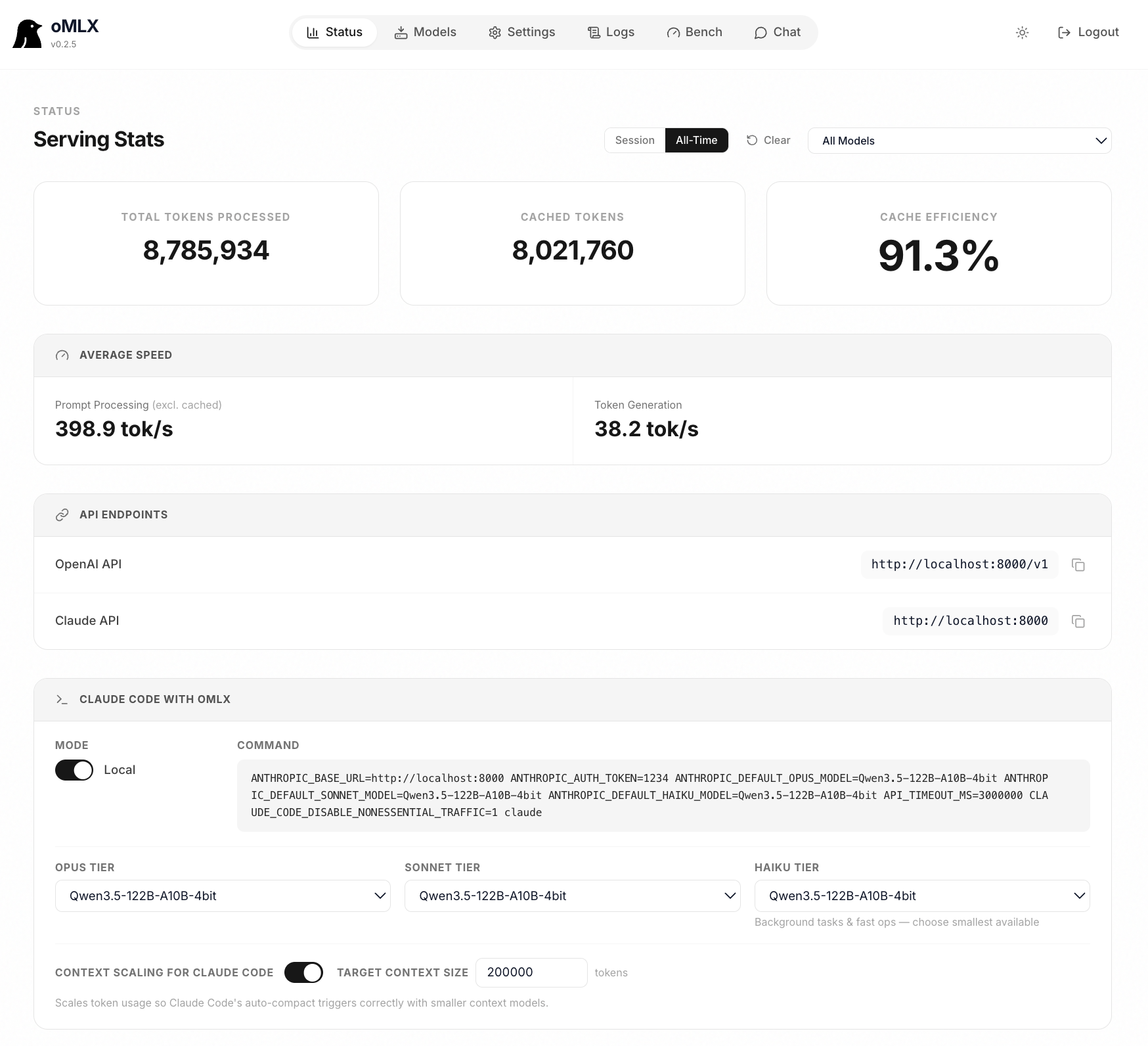This screenshot has height=1046, width=1148.
Task: Change the Opus Tier model selection
Action: click(x=222, y=895)
